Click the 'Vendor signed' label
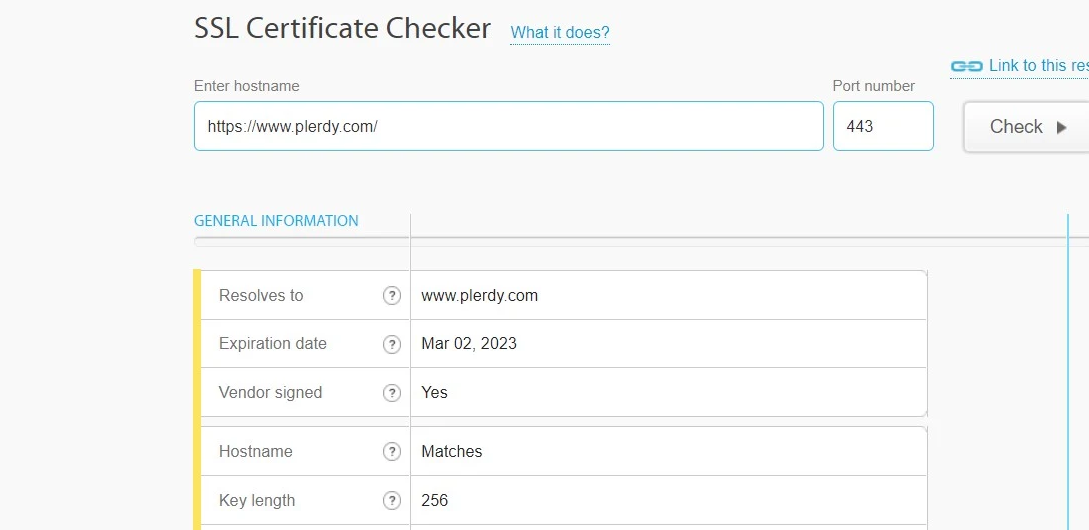Viewport: 1089px width, 530px height. 270,392
